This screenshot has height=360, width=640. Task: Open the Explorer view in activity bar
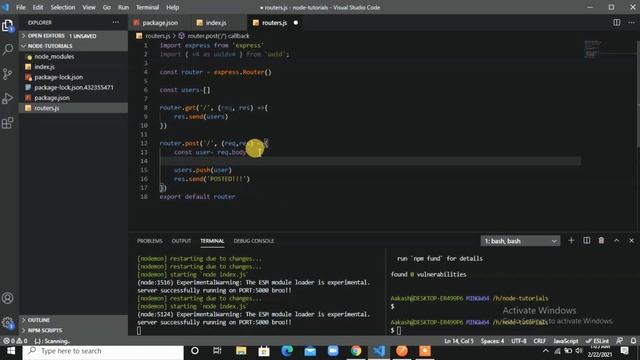click(x=8, y=26)
